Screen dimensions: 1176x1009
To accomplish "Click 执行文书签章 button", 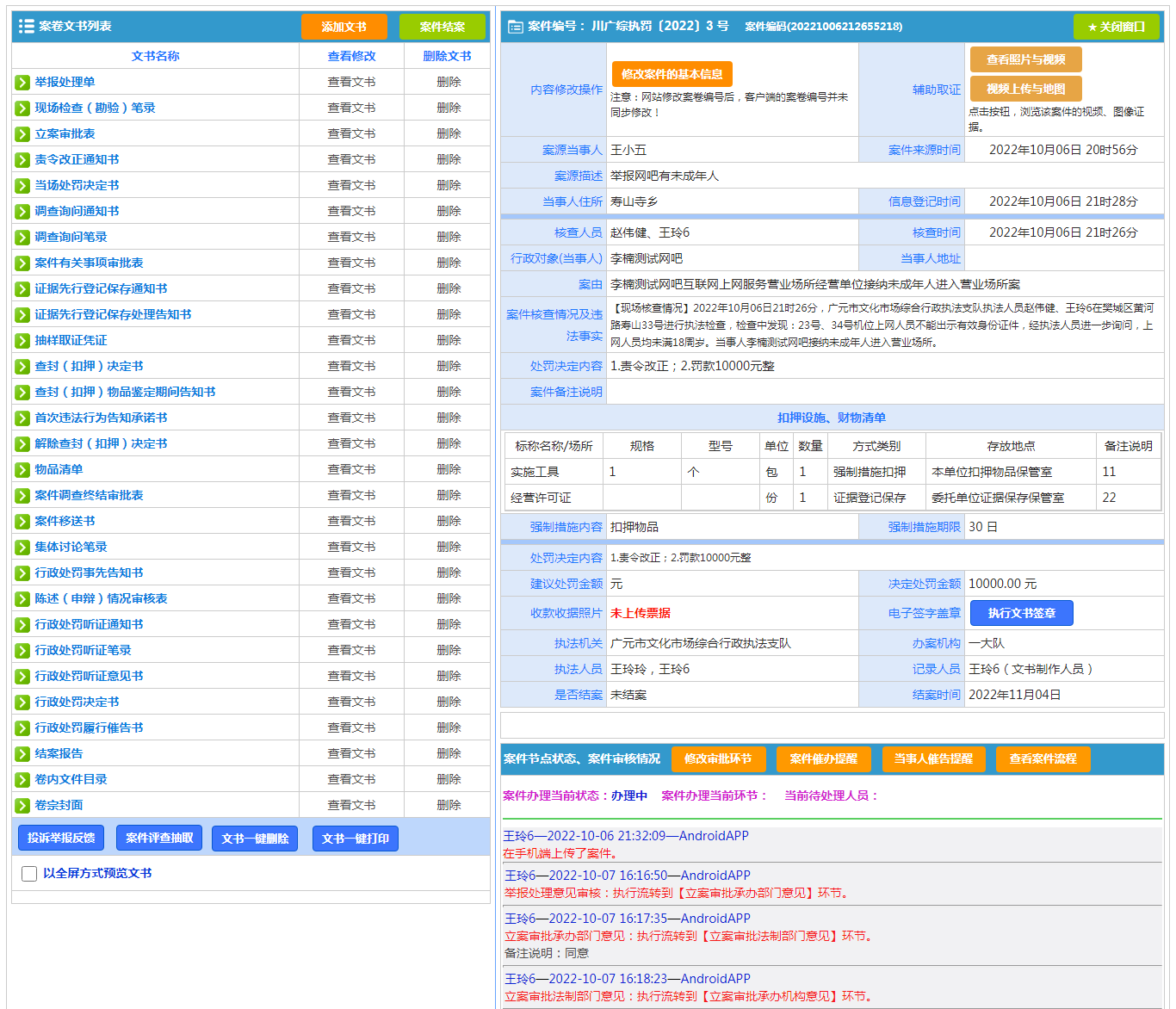I will (x=1022, y=613).
